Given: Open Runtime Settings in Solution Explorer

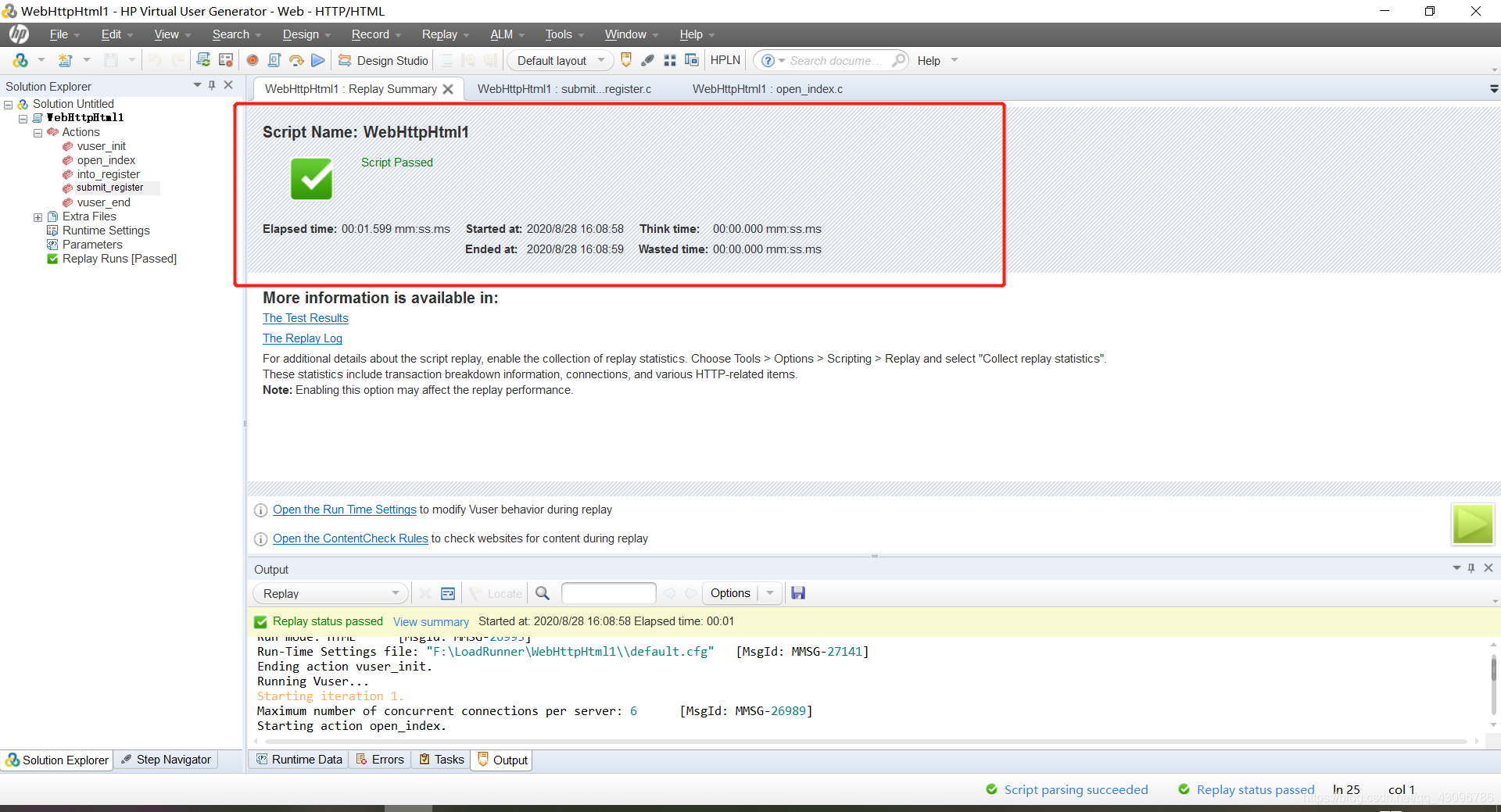Looking at the screenshot, I should point(106,231).
